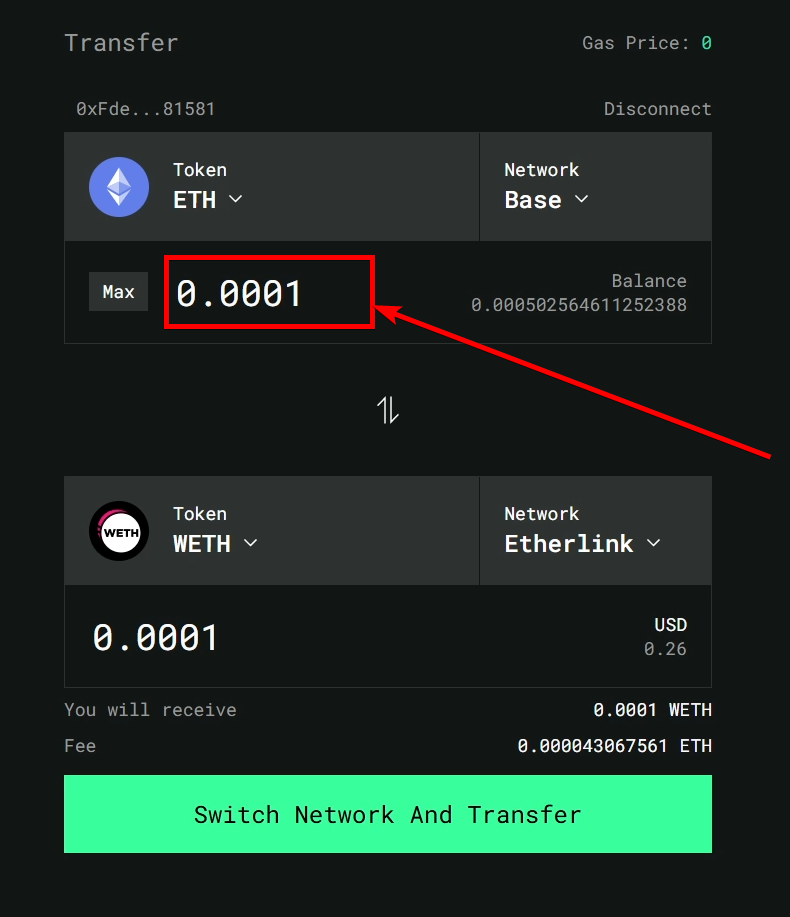Image resolution: width=790 pixels, height=917 pixels.
Task: Click the You will receive WETH amount
Action: [x=652, y=709]
